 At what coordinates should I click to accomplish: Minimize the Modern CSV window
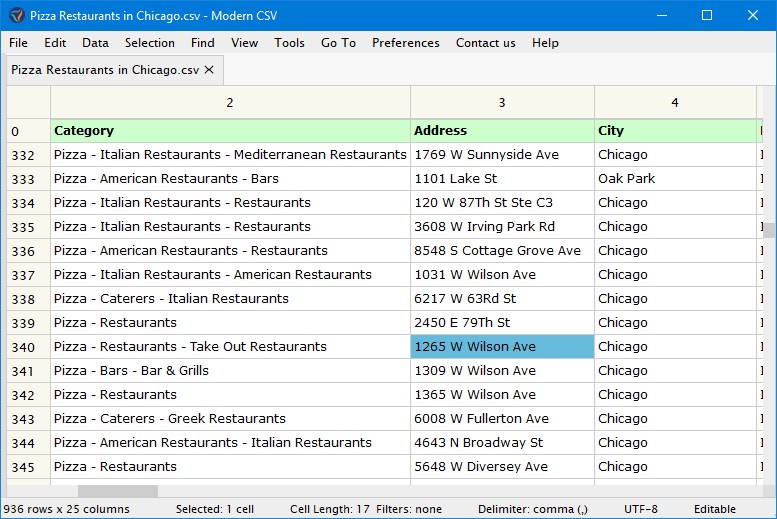point(662,15)
